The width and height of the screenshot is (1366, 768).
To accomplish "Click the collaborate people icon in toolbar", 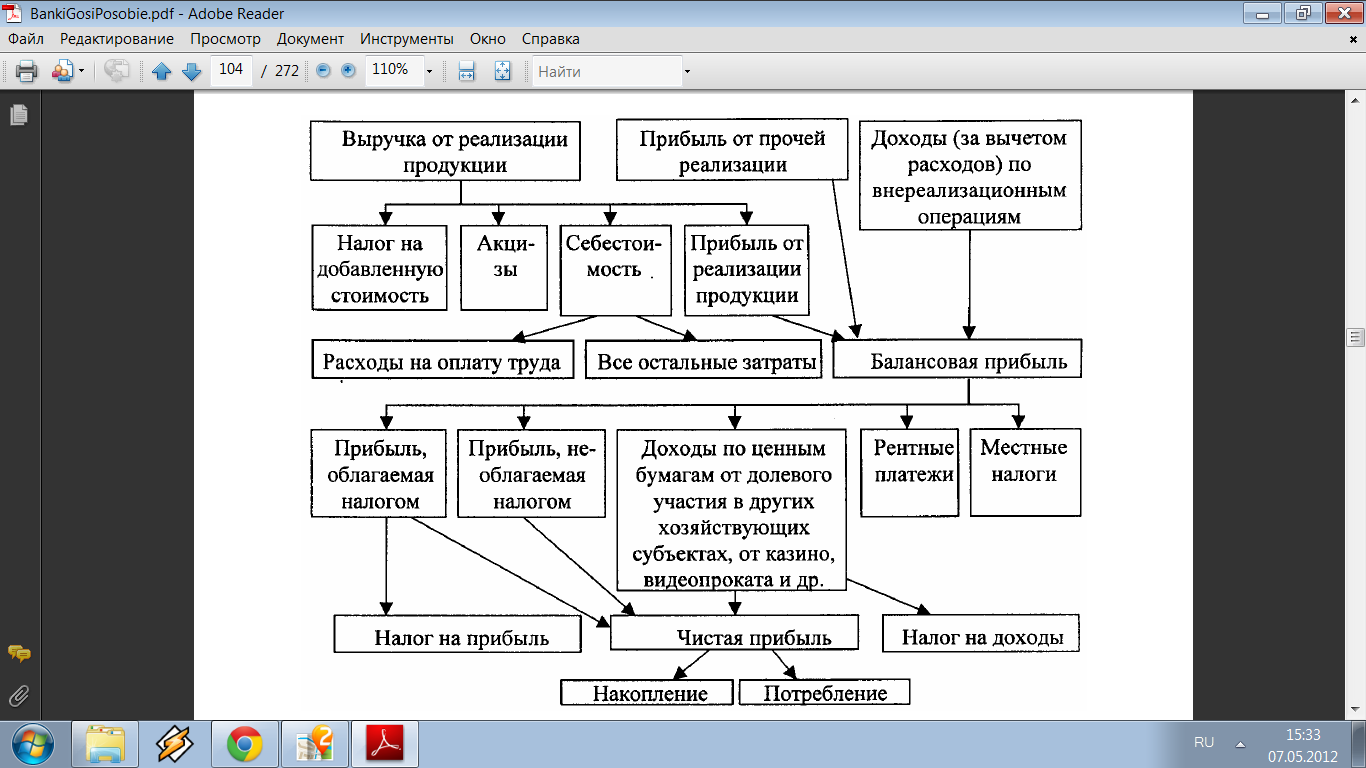I will (62, 71).
